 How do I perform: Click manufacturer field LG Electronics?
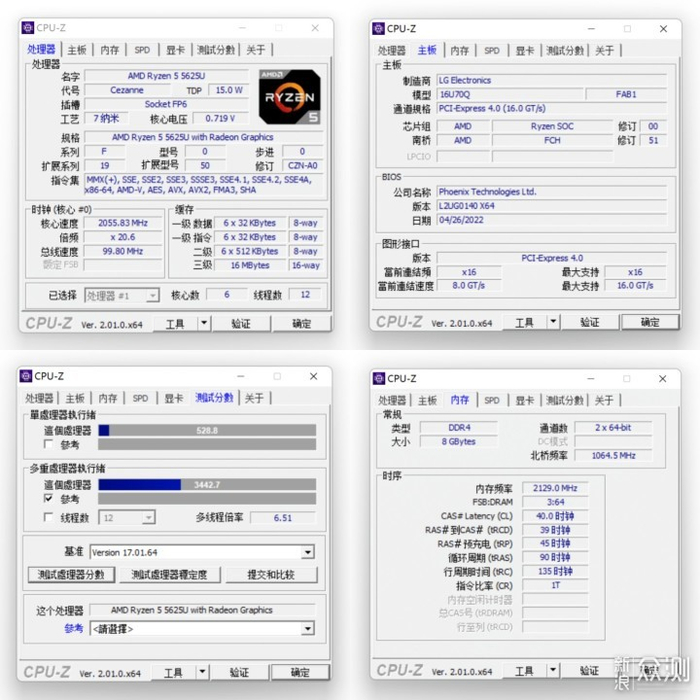tap(552, 80)
